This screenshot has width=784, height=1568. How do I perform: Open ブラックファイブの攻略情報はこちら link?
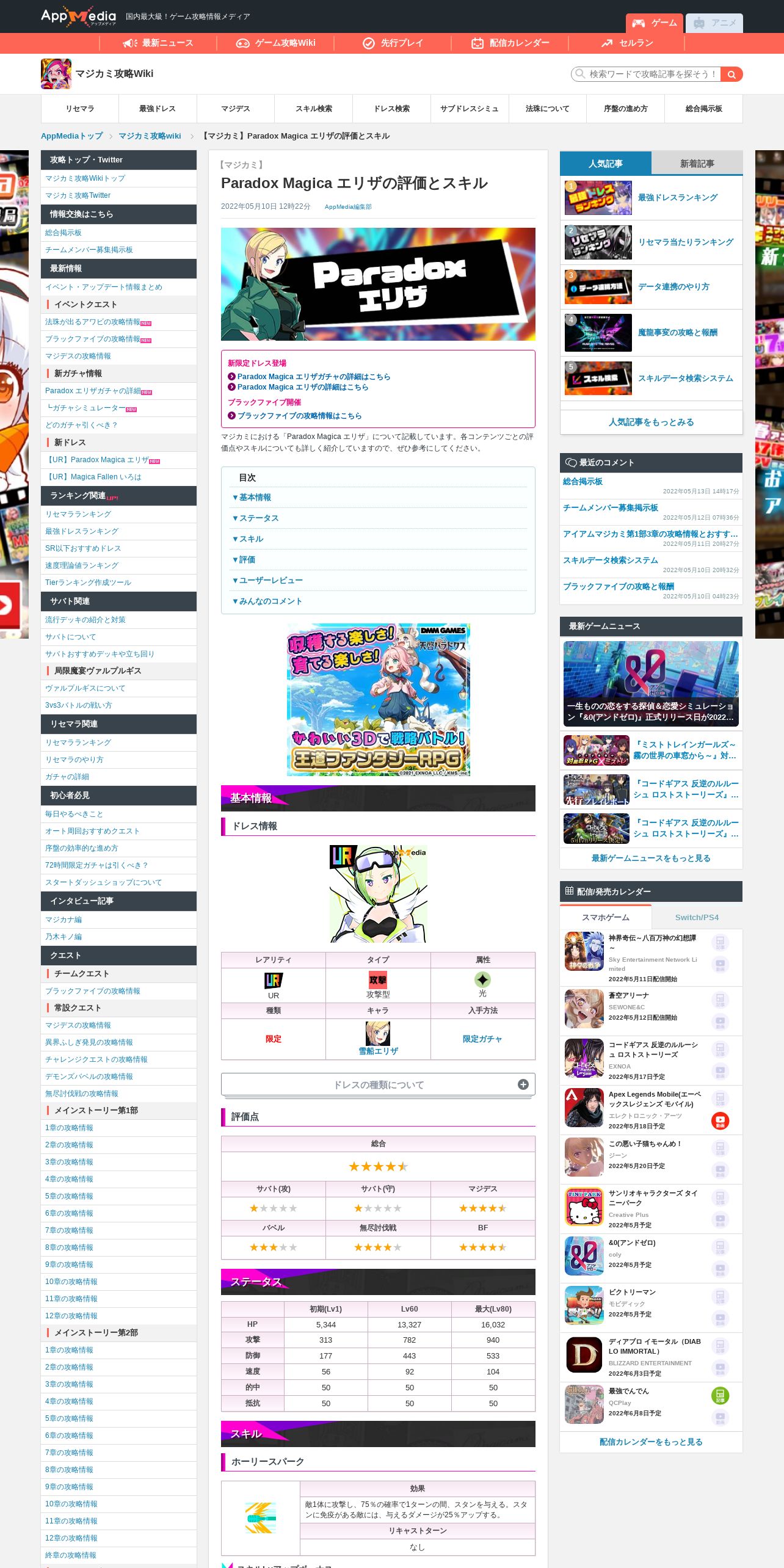click(x=299, y=416)
